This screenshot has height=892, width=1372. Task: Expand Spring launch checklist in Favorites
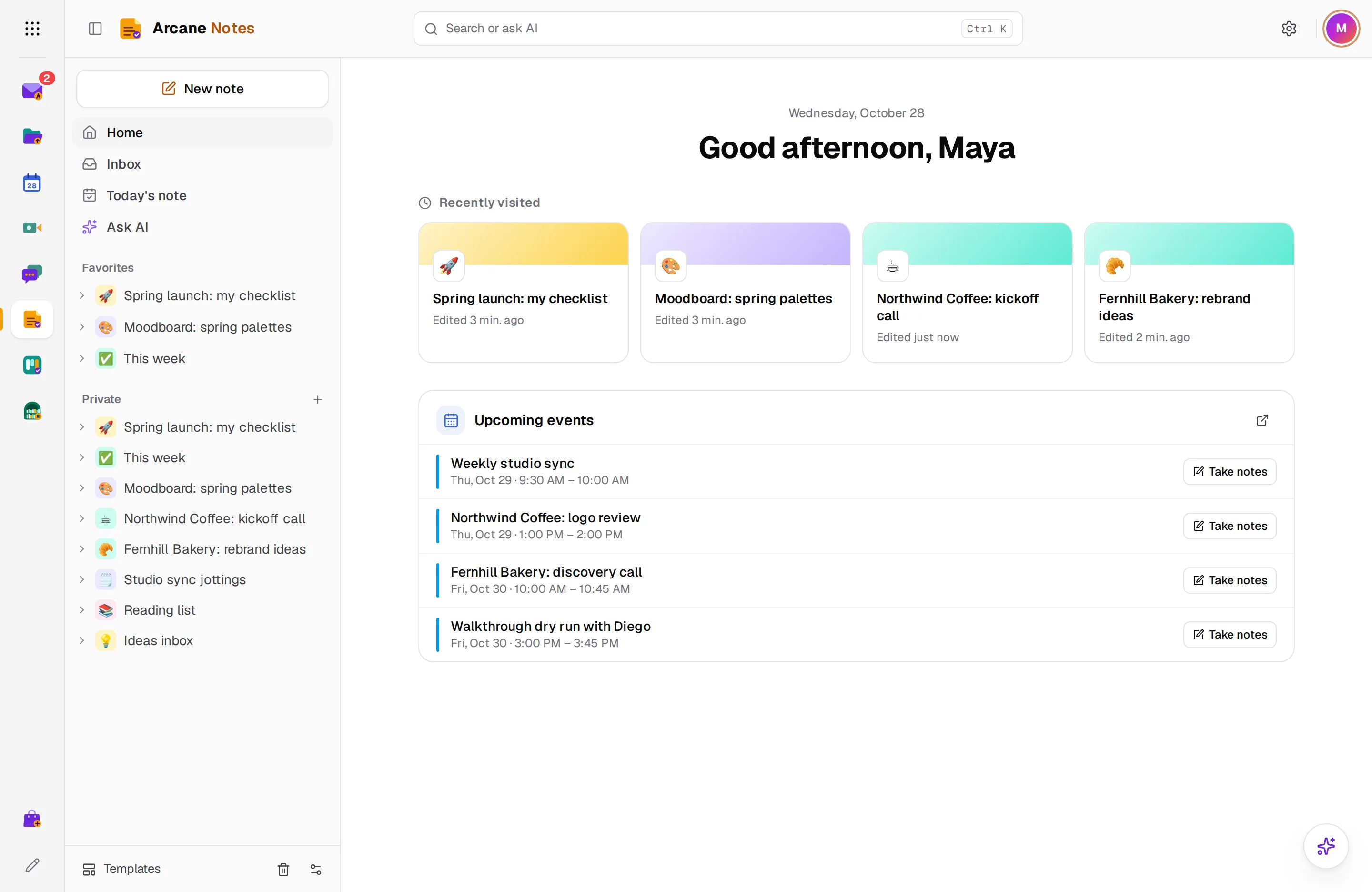pyautogui.click(x=82, y=295)
